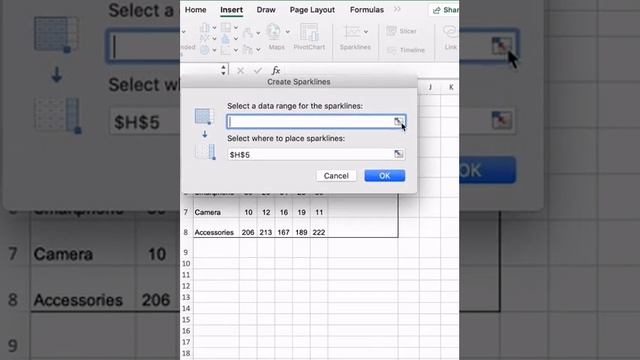
Task: Open the column chart dropdown arrow
Action: 214,28
